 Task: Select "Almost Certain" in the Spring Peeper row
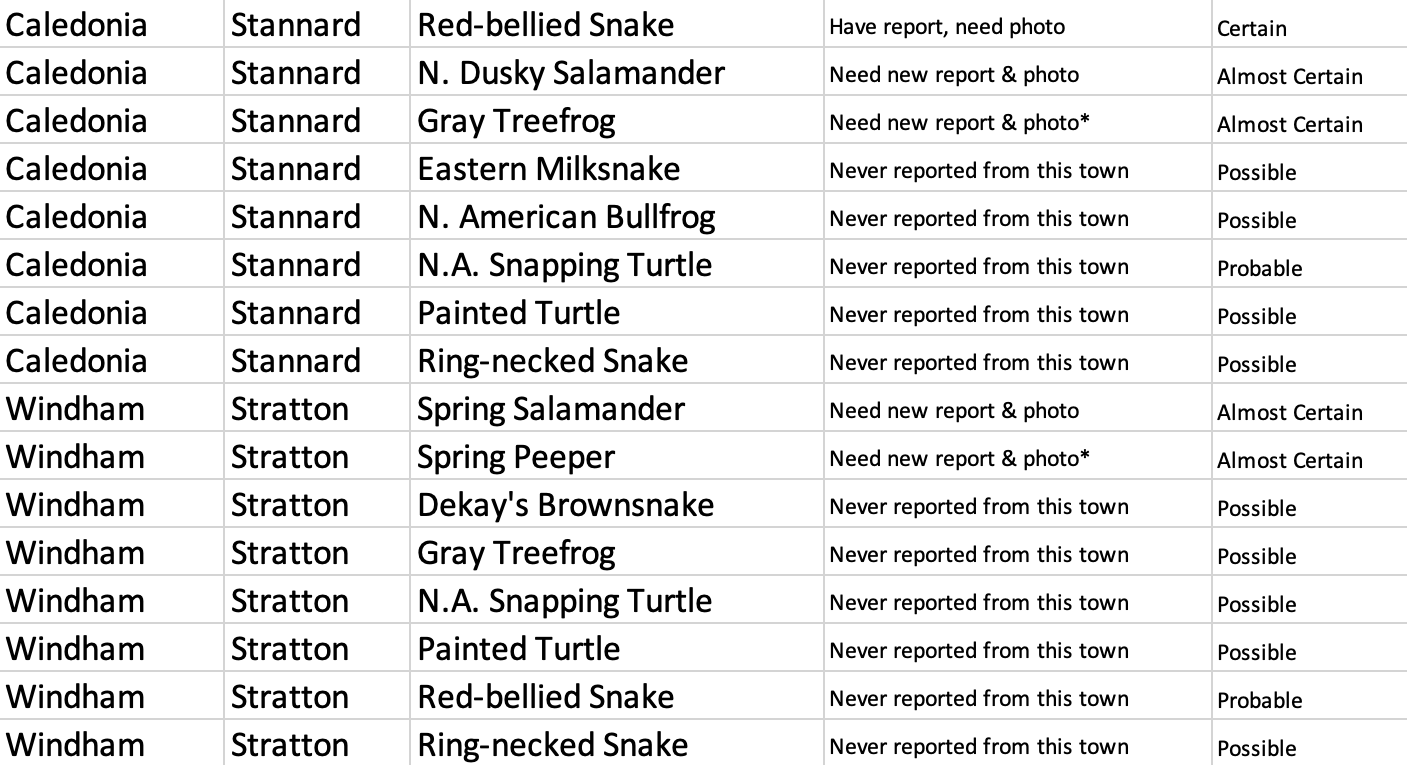click(x=1289, y=460)
